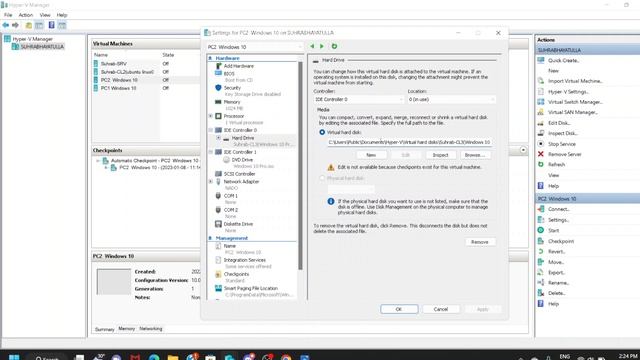Click the Browse button

(x=475, y=155)
